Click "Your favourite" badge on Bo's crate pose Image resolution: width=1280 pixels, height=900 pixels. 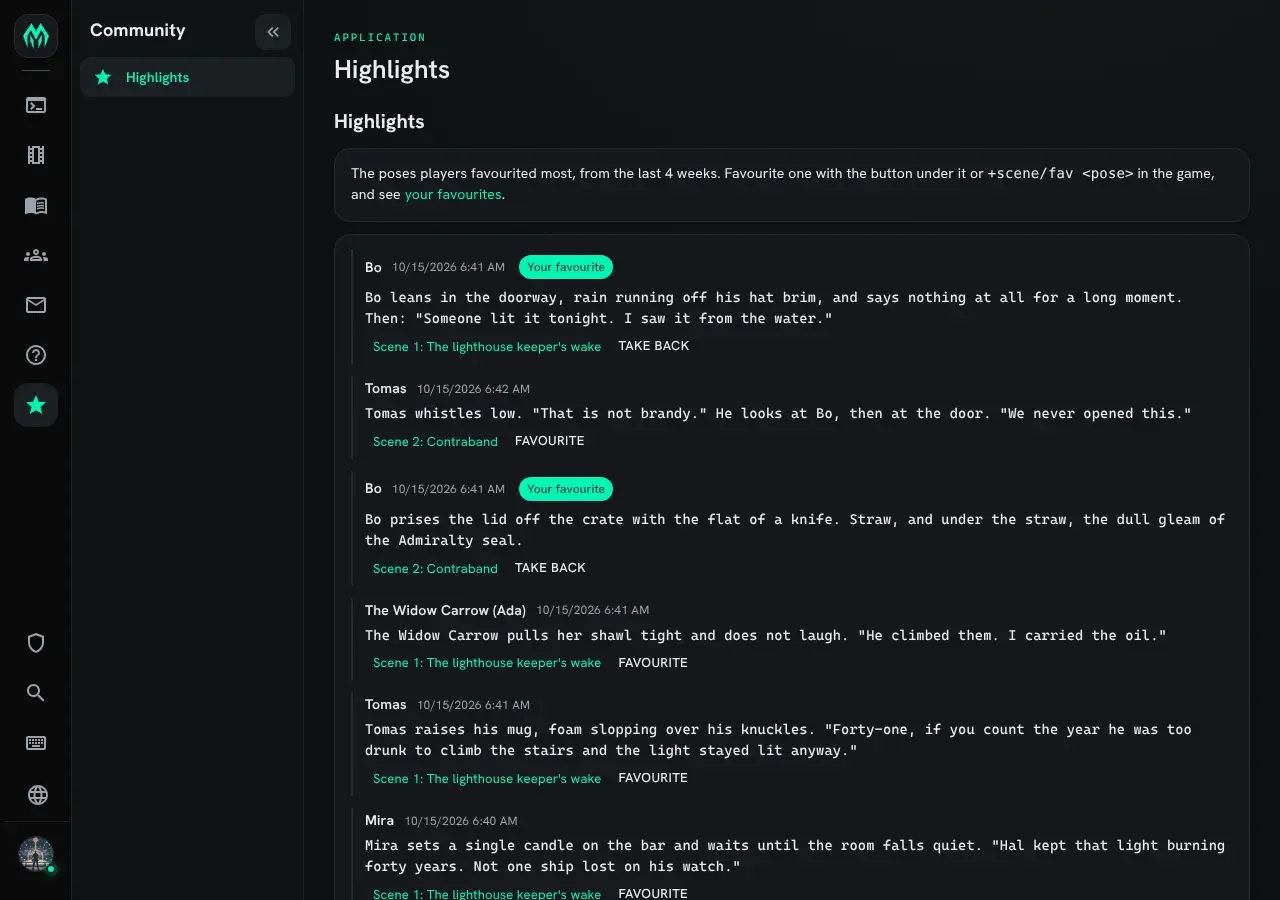tap(566, 489)
